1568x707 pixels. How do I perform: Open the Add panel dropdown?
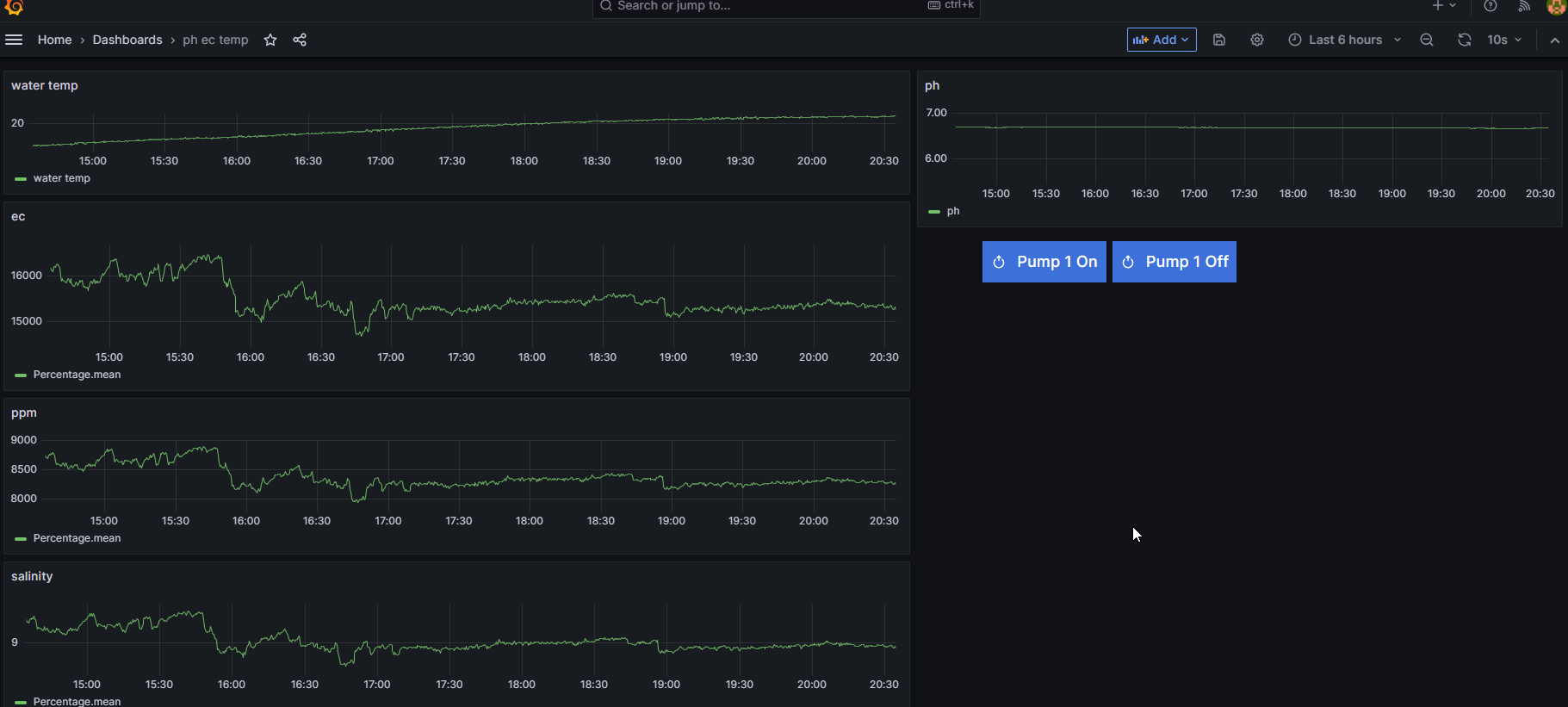pos(1162,40)
